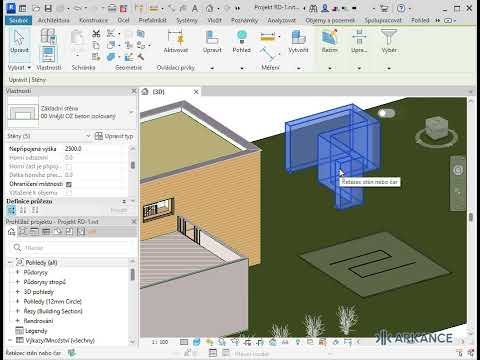Open the Stěny (5) filter dropdown
Viewport: 480px width, 360px height.
(x=49, y=136)
